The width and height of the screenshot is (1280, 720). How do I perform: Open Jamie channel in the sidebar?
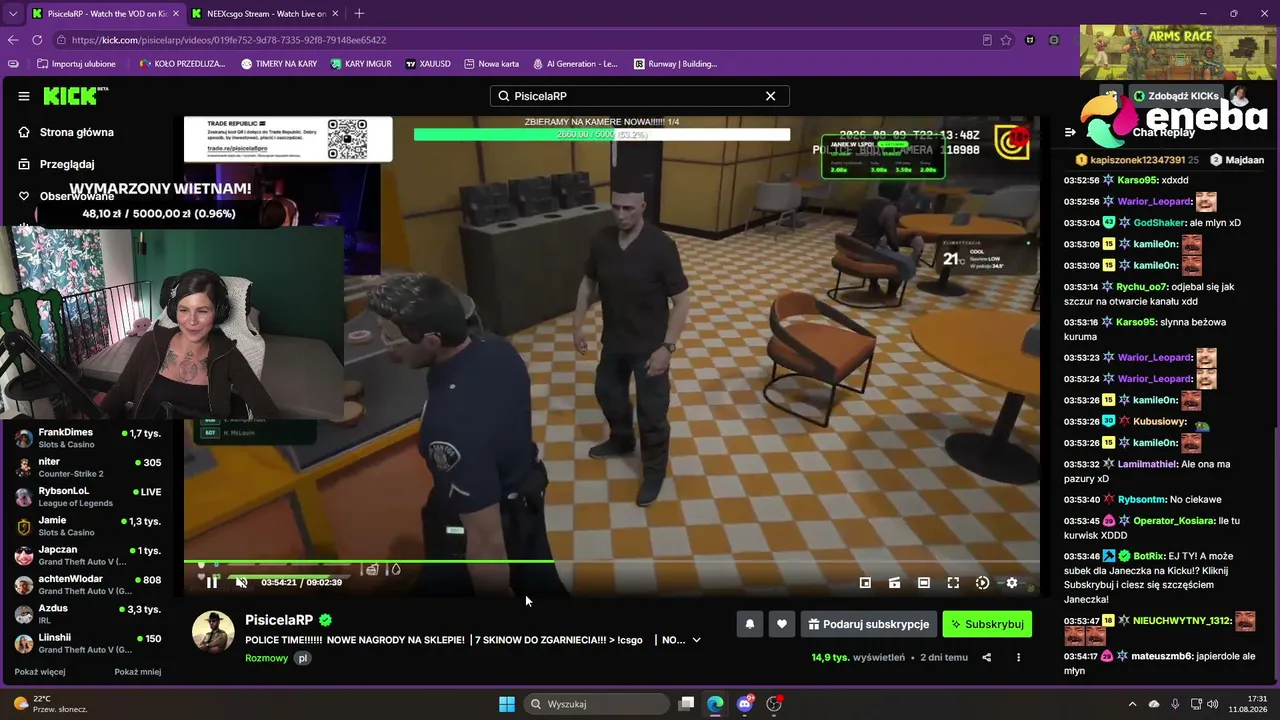pos(88,526)
